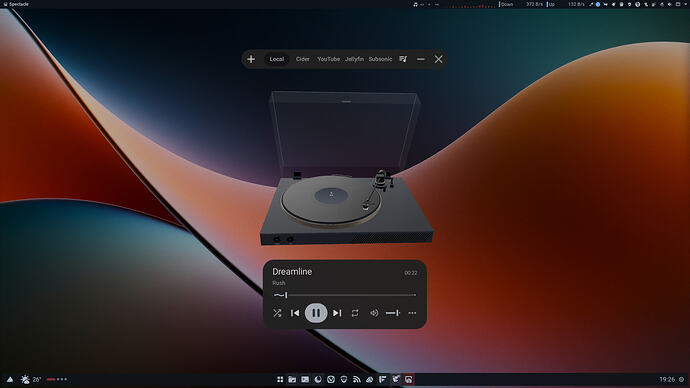Expand the taskbar triangle at far left
Image resolution: width=690 pixels, height=388 pixels.
pyautogui.click(x=10, y=379)
